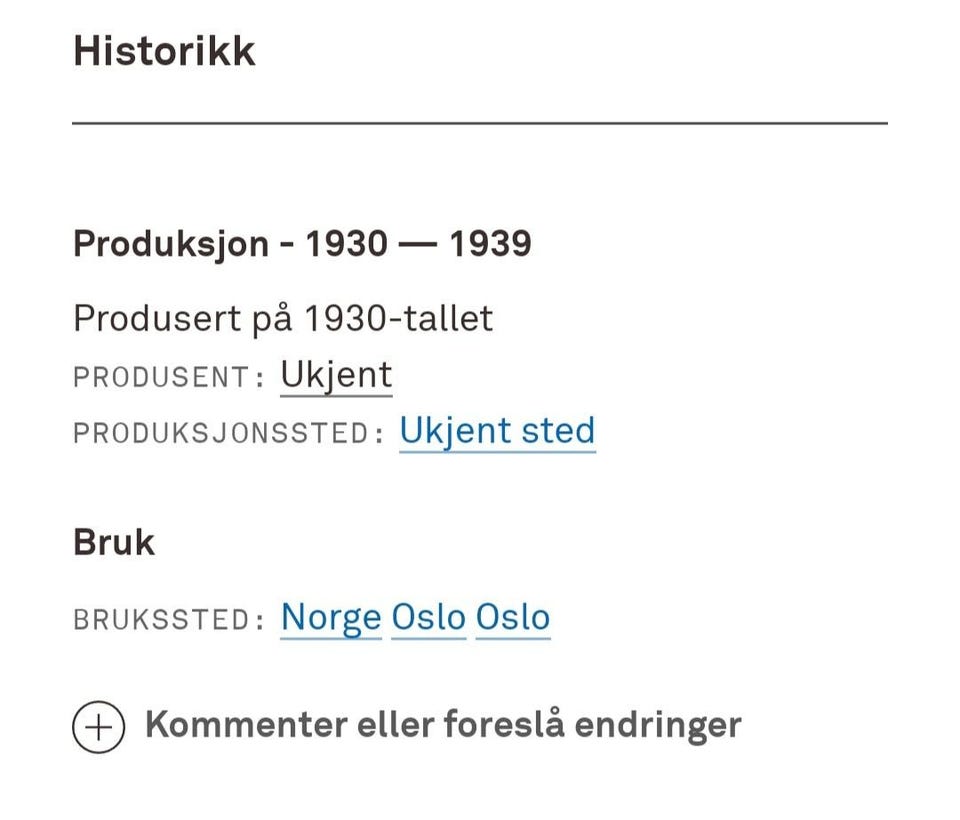960x820 pixels.
Task: Click the word Produksjon in the heading
Action: [x=171, y=244]
